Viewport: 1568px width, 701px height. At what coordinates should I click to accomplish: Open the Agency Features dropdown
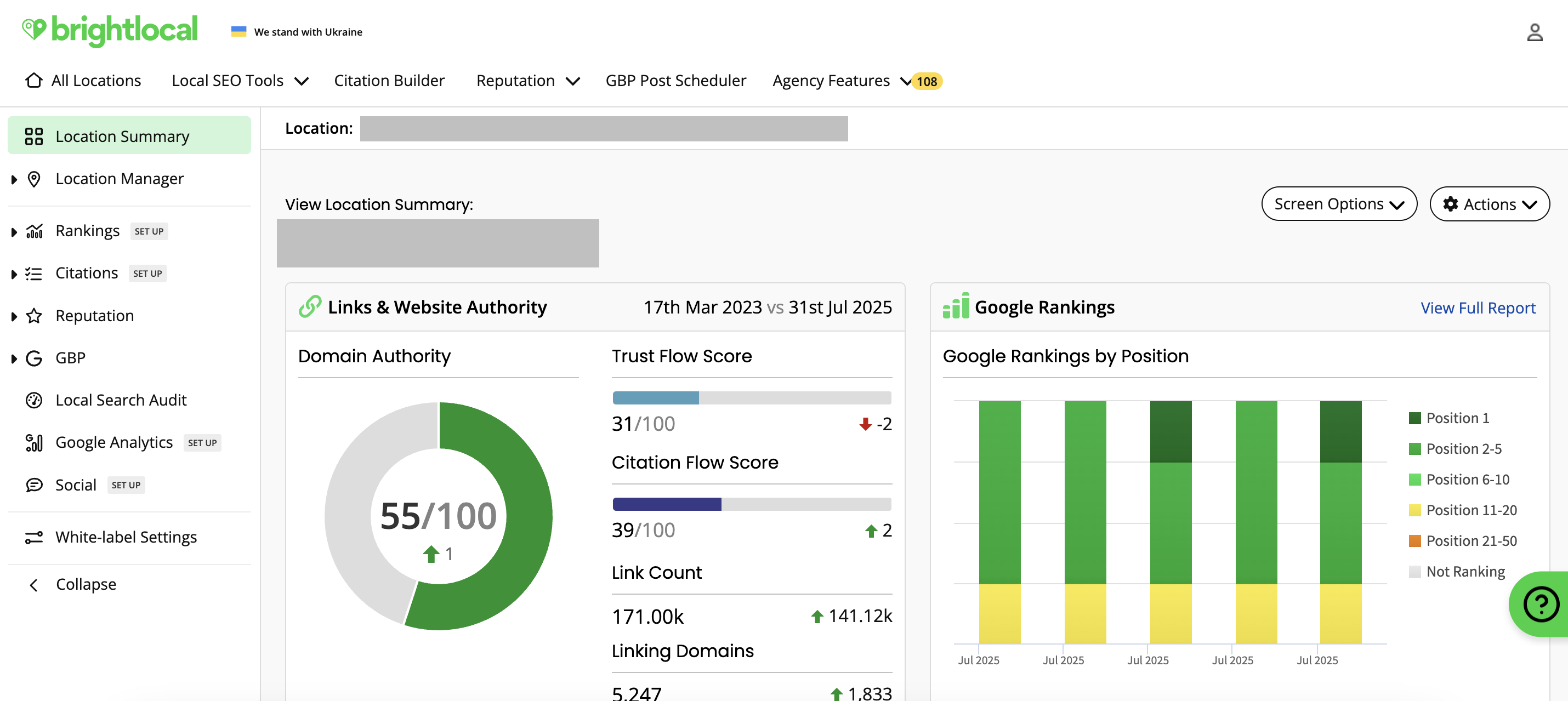point(842,81)
